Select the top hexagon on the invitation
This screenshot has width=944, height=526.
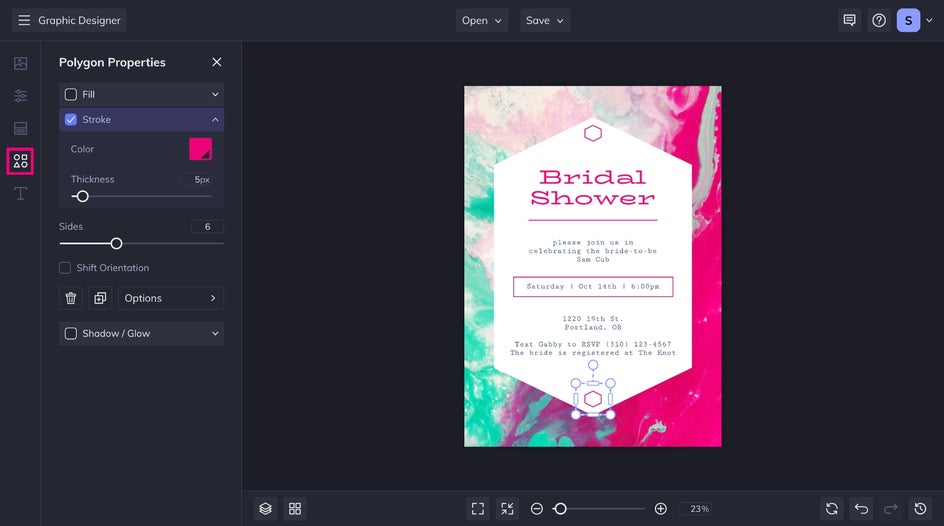point(593,133)
